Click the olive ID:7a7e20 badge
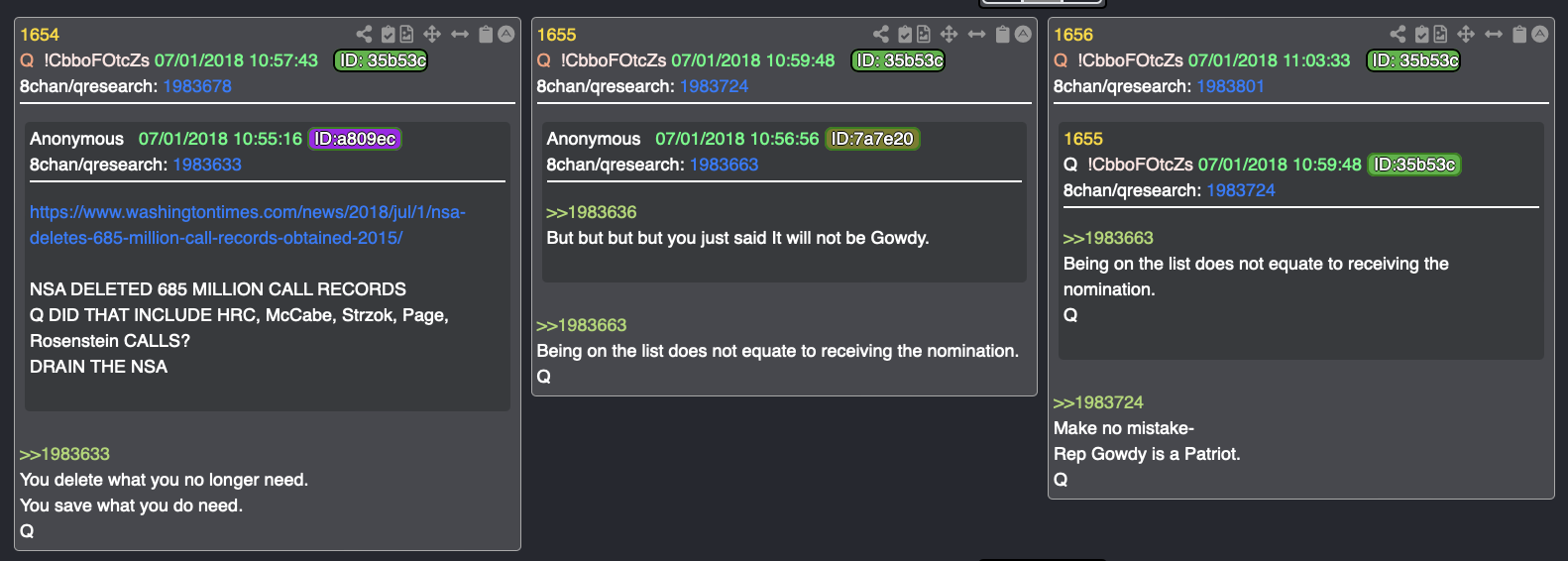The width and height of the screenshot is (1568, 561). [872, 139]
